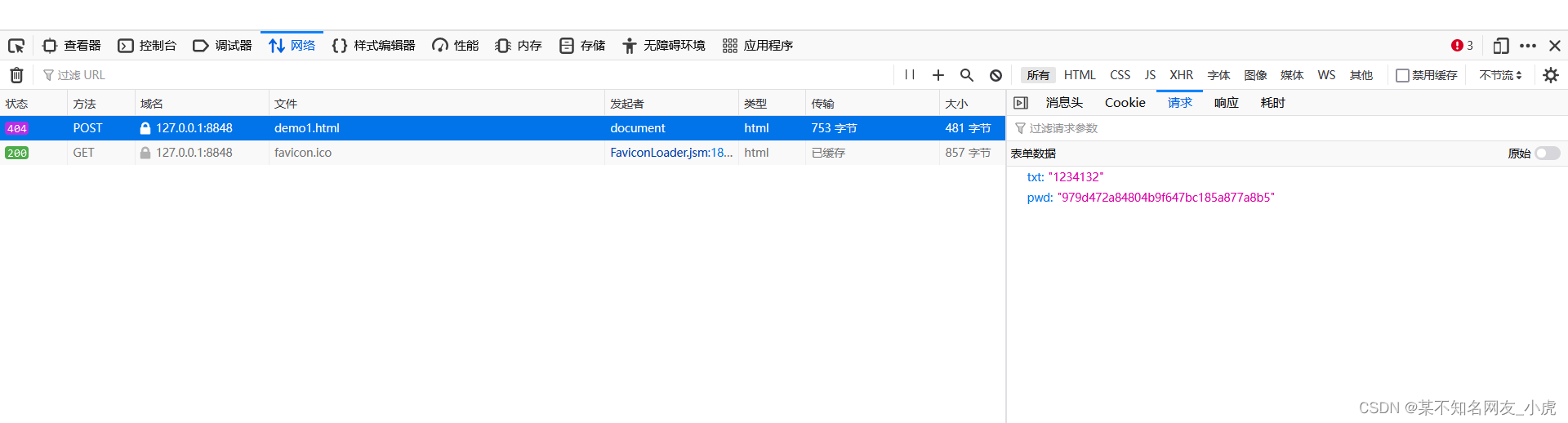The width and height of the screenshot is (1568, 423).
Task: Click the 404 status badge
Action: [x=16, y=128]
